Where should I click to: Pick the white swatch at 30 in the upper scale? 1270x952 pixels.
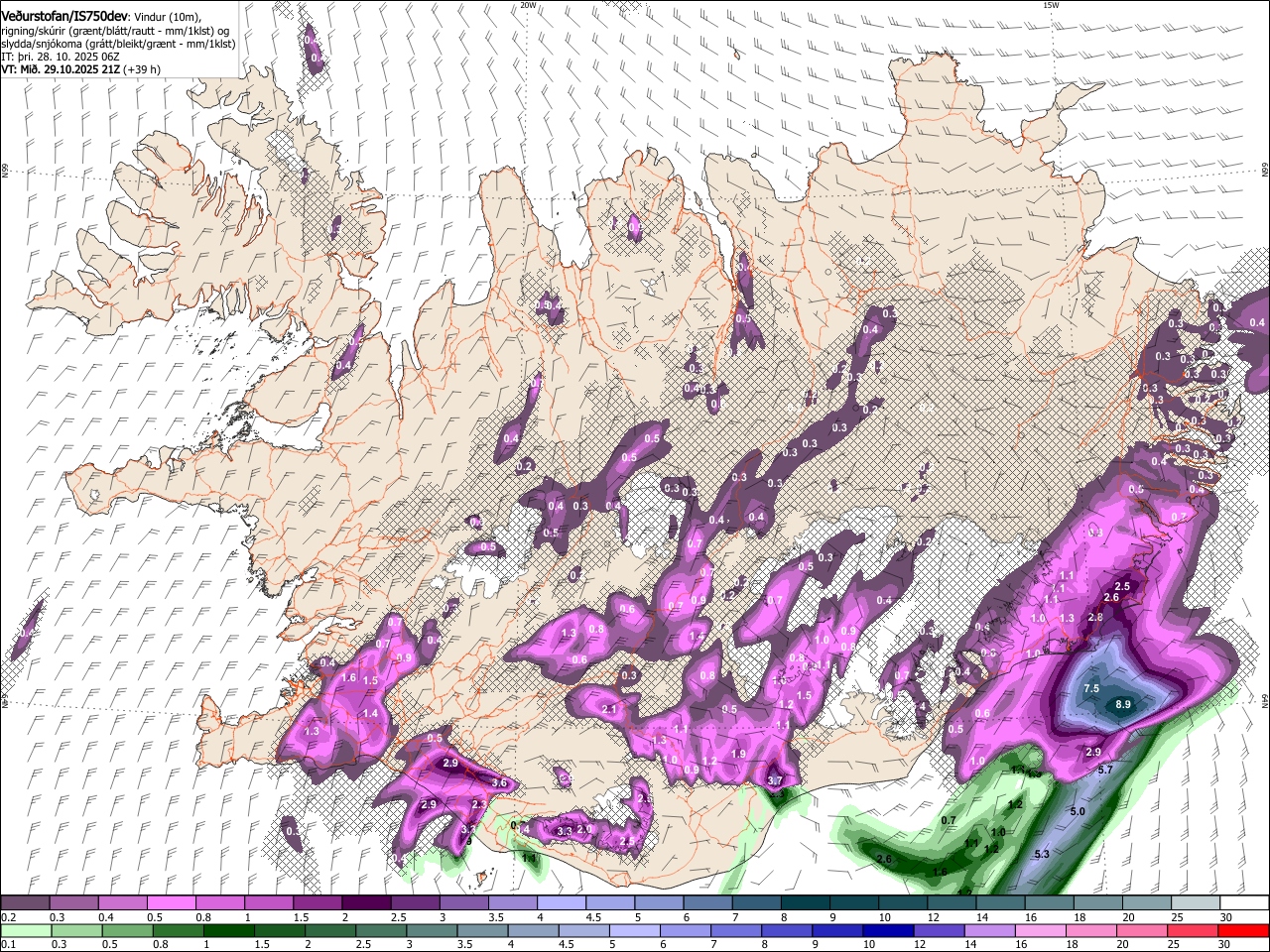(x=1244, y=902)
